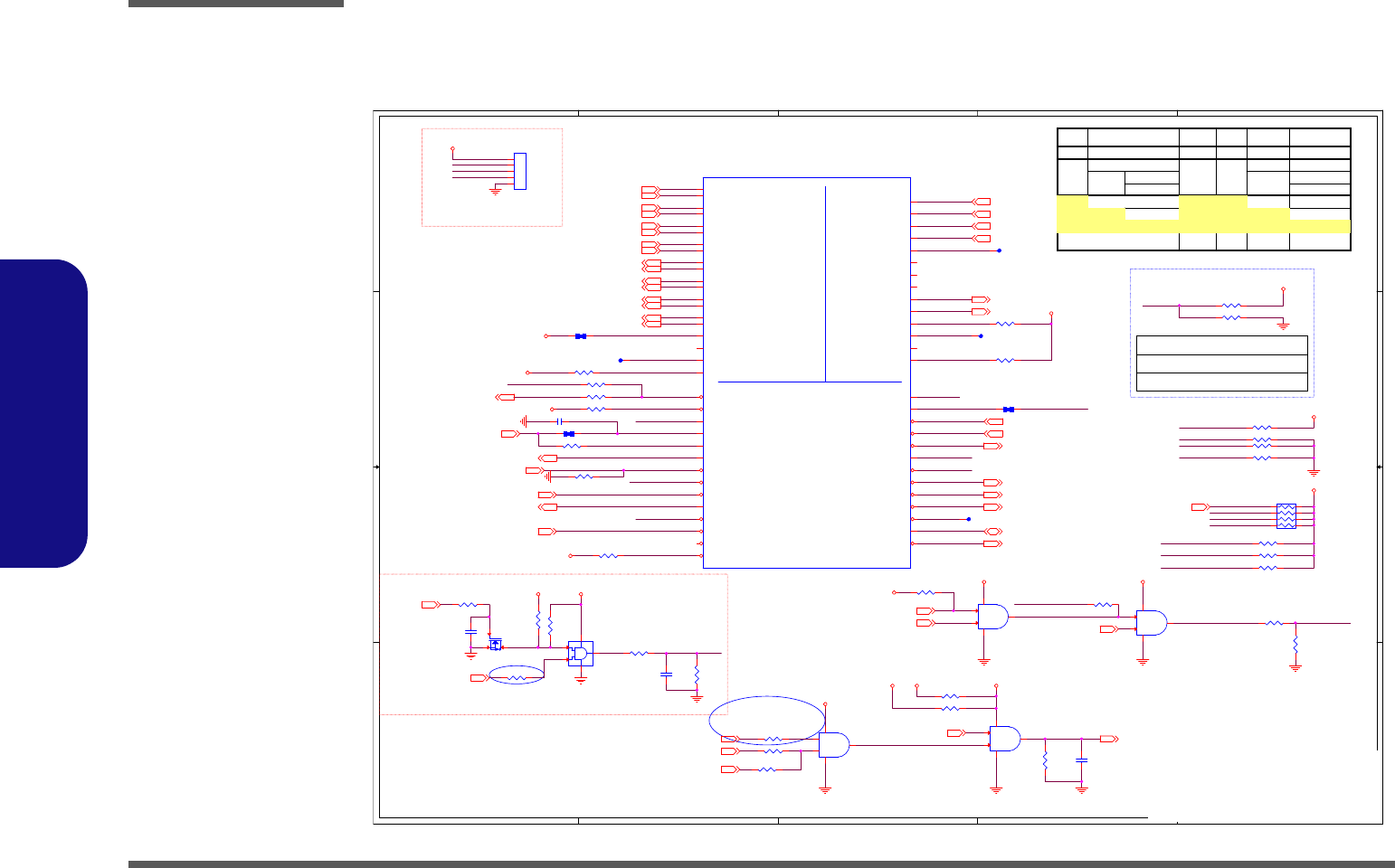This screenshot has height=868, width=1395.
Task: Select the small gate inside blue square
Action: pos(580,653)
